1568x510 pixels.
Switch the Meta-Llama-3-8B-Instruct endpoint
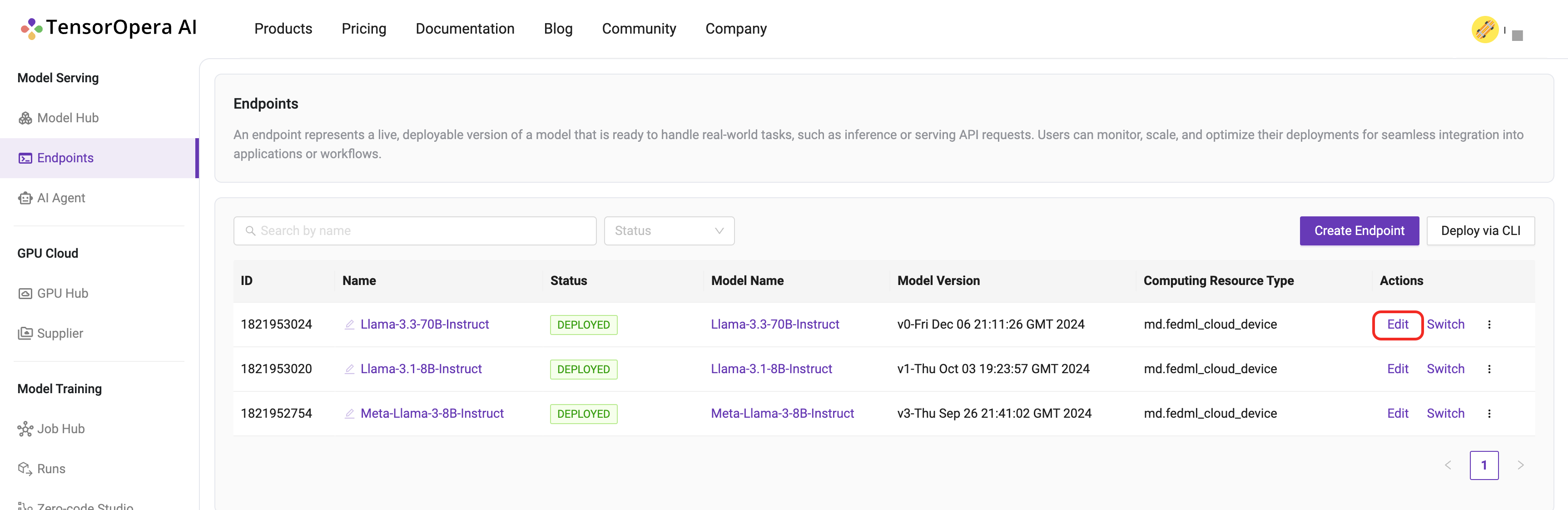point(1445,414)
